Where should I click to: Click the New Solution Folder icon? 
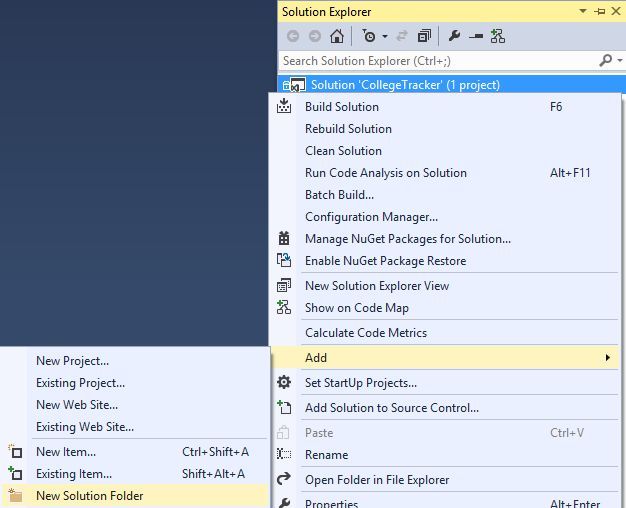pyautogui.click(x=15, y=496)
